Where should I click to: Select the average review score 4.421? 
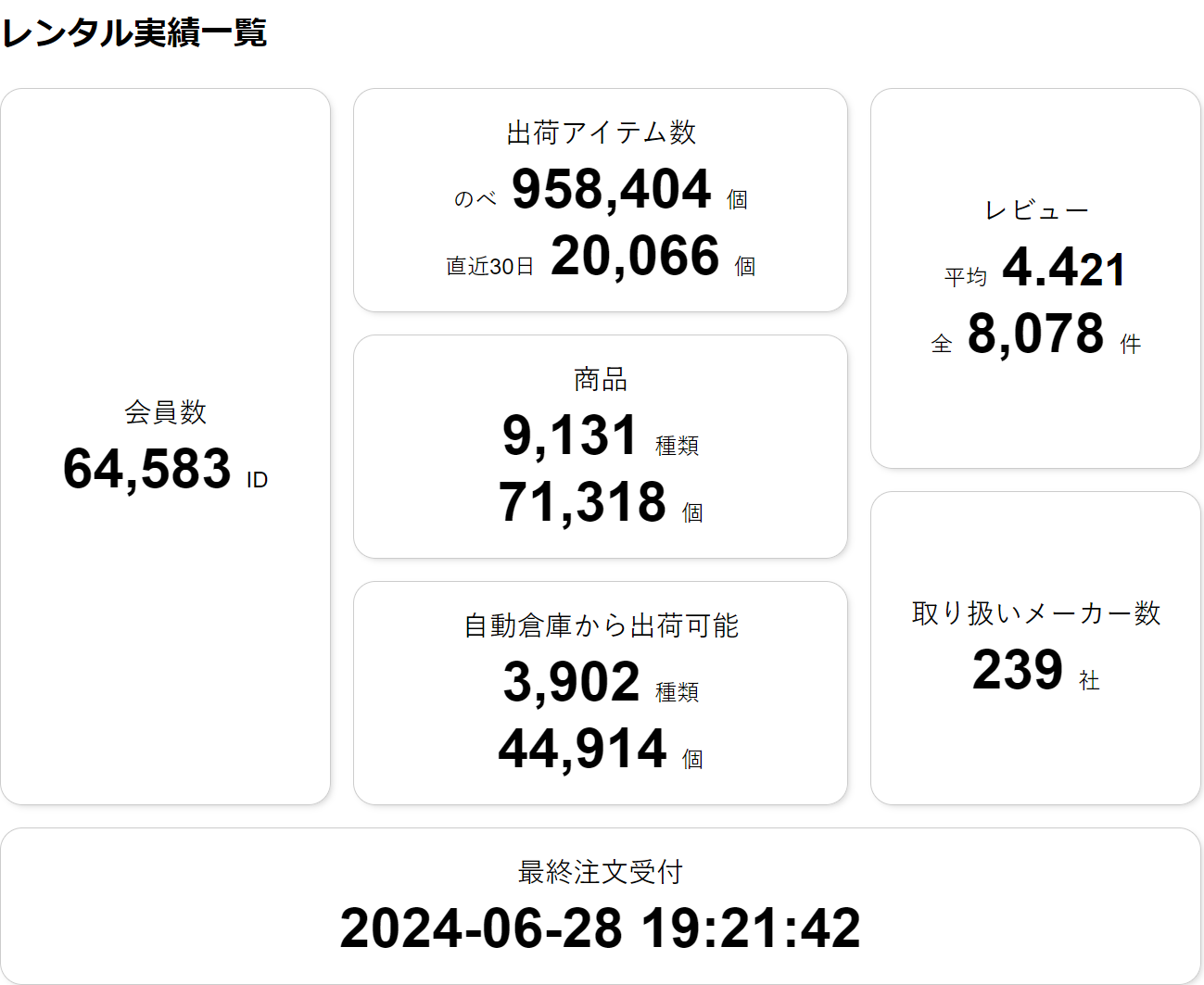pos(1064,268)
